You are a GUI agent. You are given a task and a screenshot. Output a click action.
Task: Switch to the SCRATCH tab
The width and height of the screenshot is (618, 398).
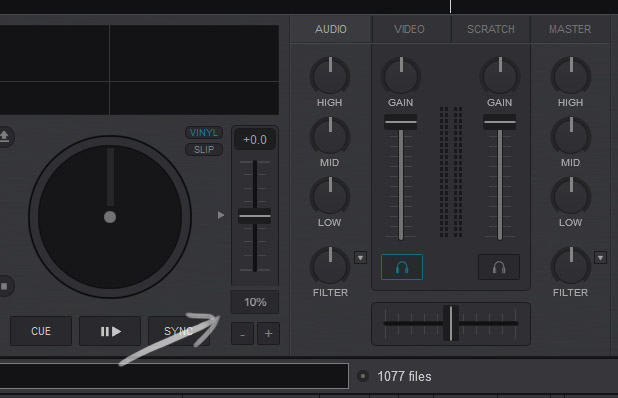tap(491, 29)
